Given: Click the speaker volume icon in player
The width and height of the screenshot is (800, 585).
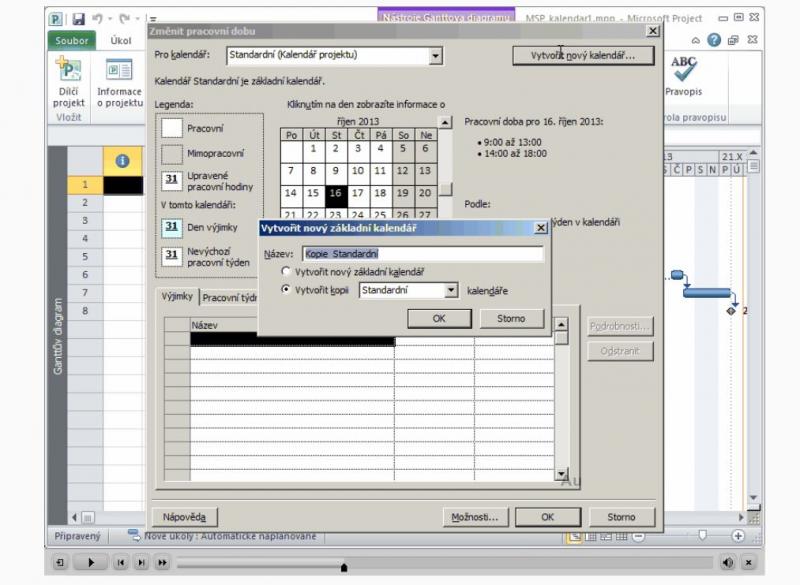Looking at the screenshot, I should pyautogui.click(x=727, y=563).
